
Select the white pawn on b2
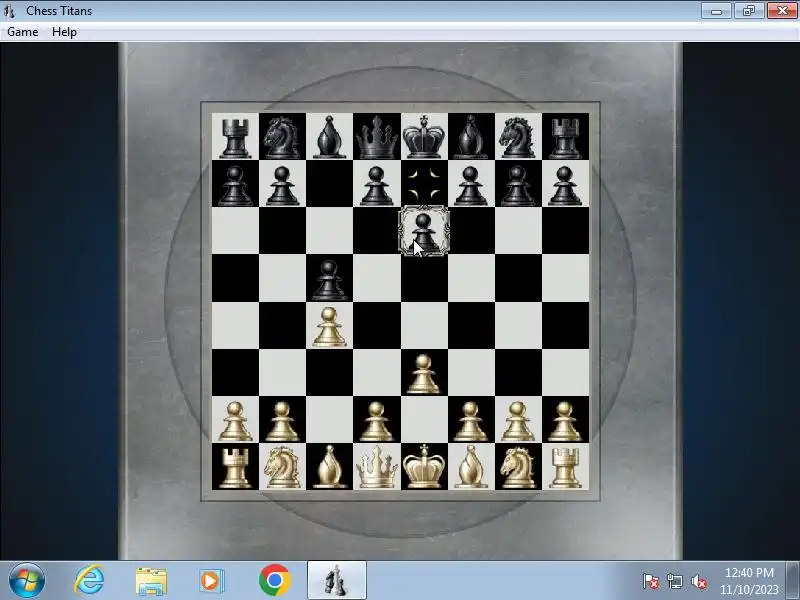[282, 421]
